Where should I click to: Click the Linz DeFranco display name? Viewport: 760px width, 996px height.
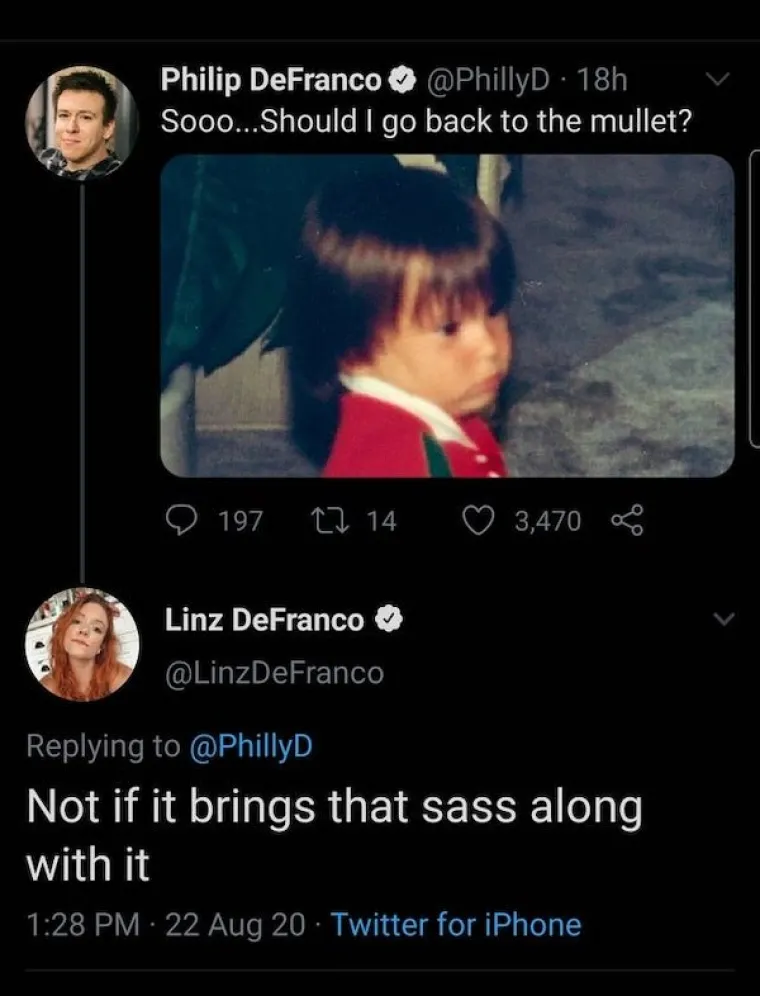pyautogui.click(x=264, y=621)
